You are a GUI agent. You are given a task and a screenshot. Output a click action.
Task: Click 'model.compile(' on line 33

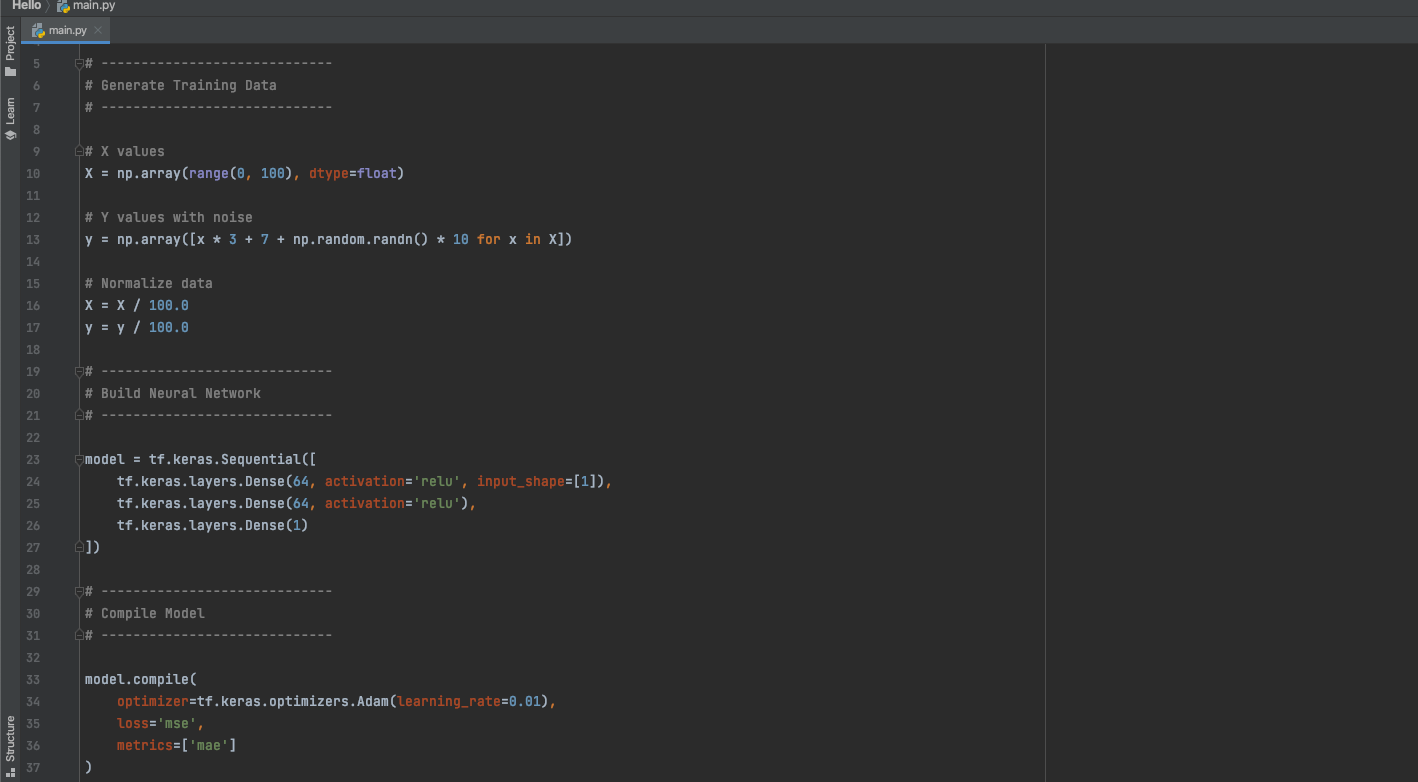(141, 679)
